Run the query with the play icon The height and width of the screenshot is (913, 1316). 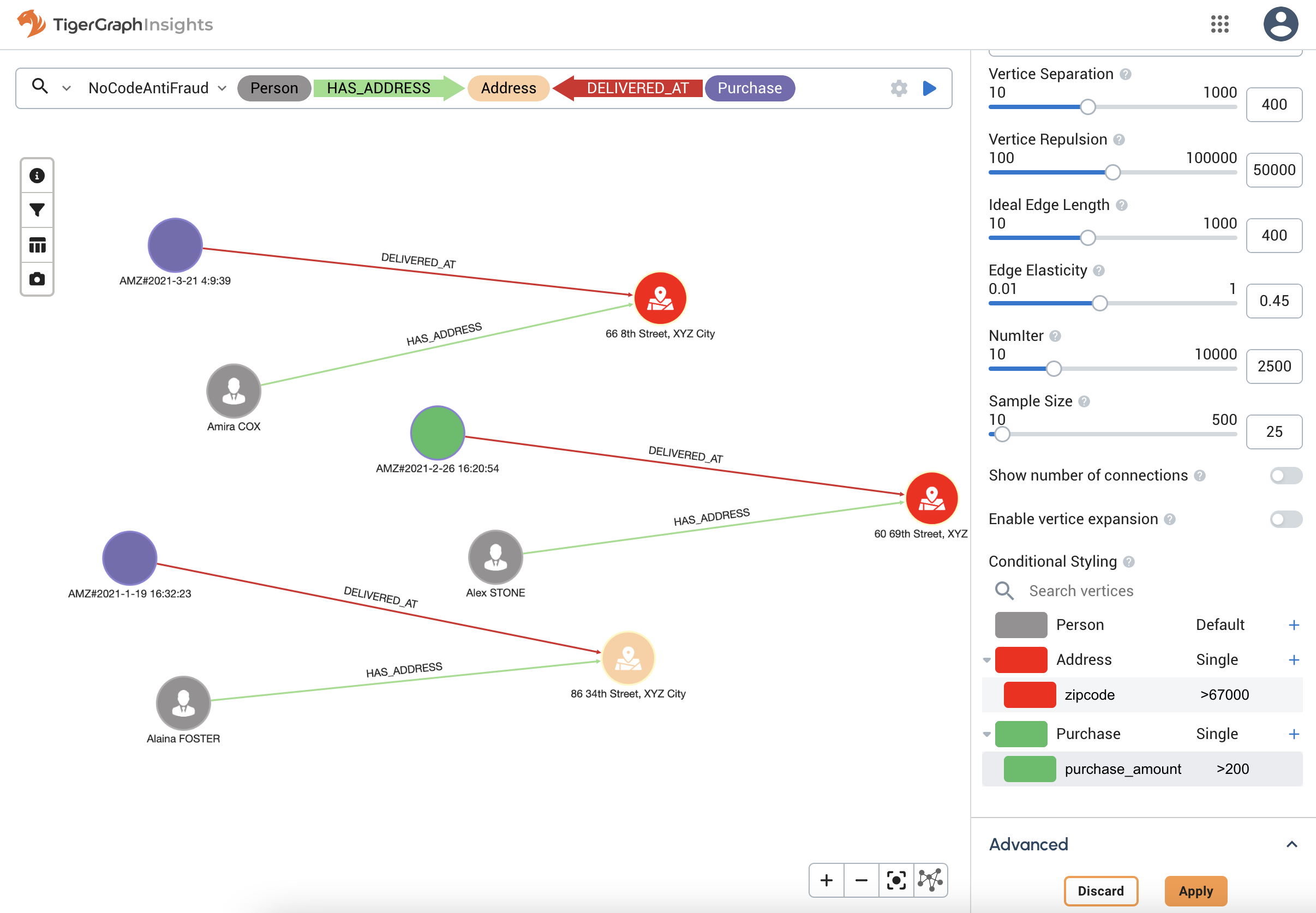point(929,88)
